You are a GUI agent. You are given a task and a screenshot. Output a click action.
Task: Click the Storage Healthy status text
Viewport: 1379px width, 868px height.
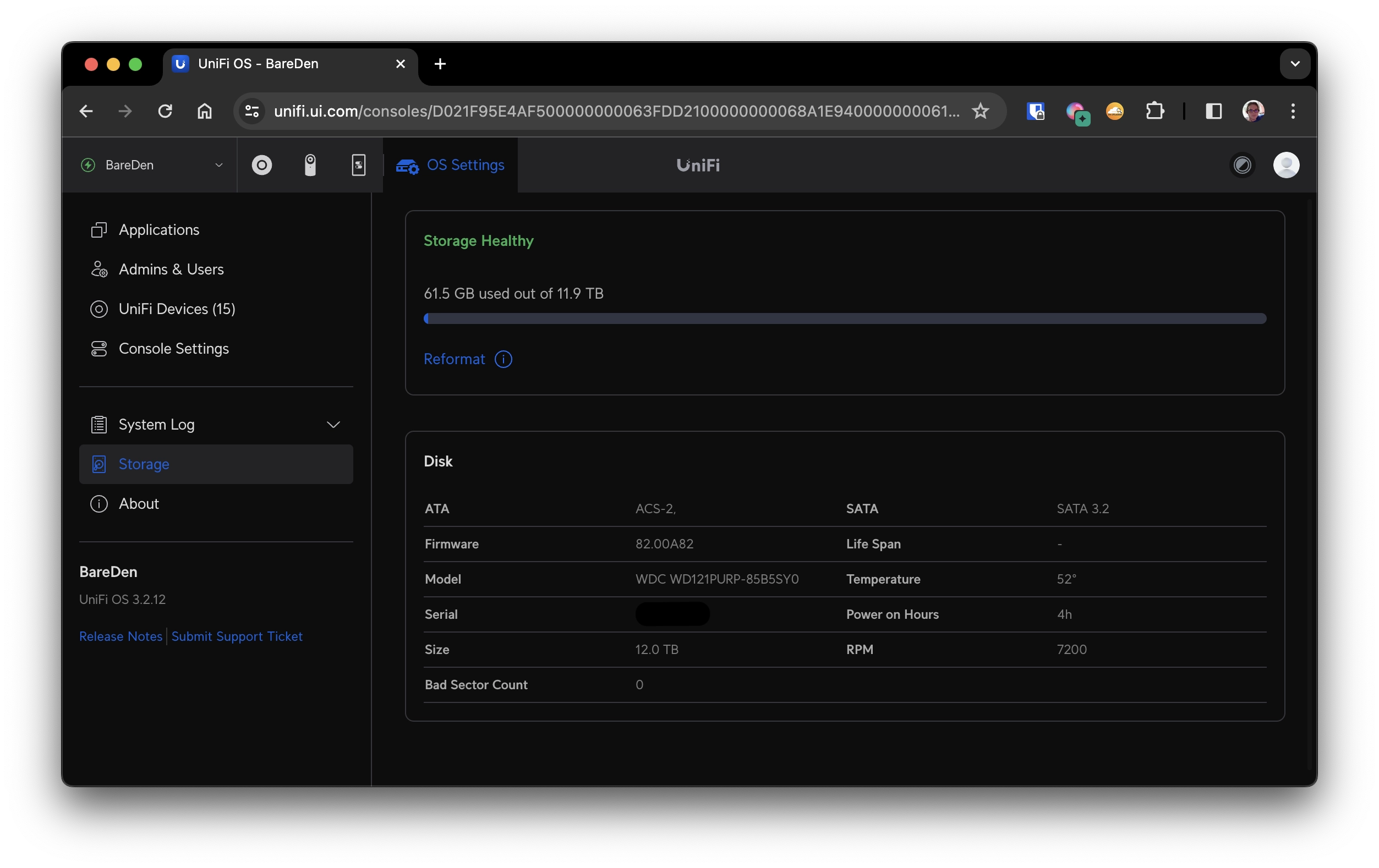[x=478, y=240]
